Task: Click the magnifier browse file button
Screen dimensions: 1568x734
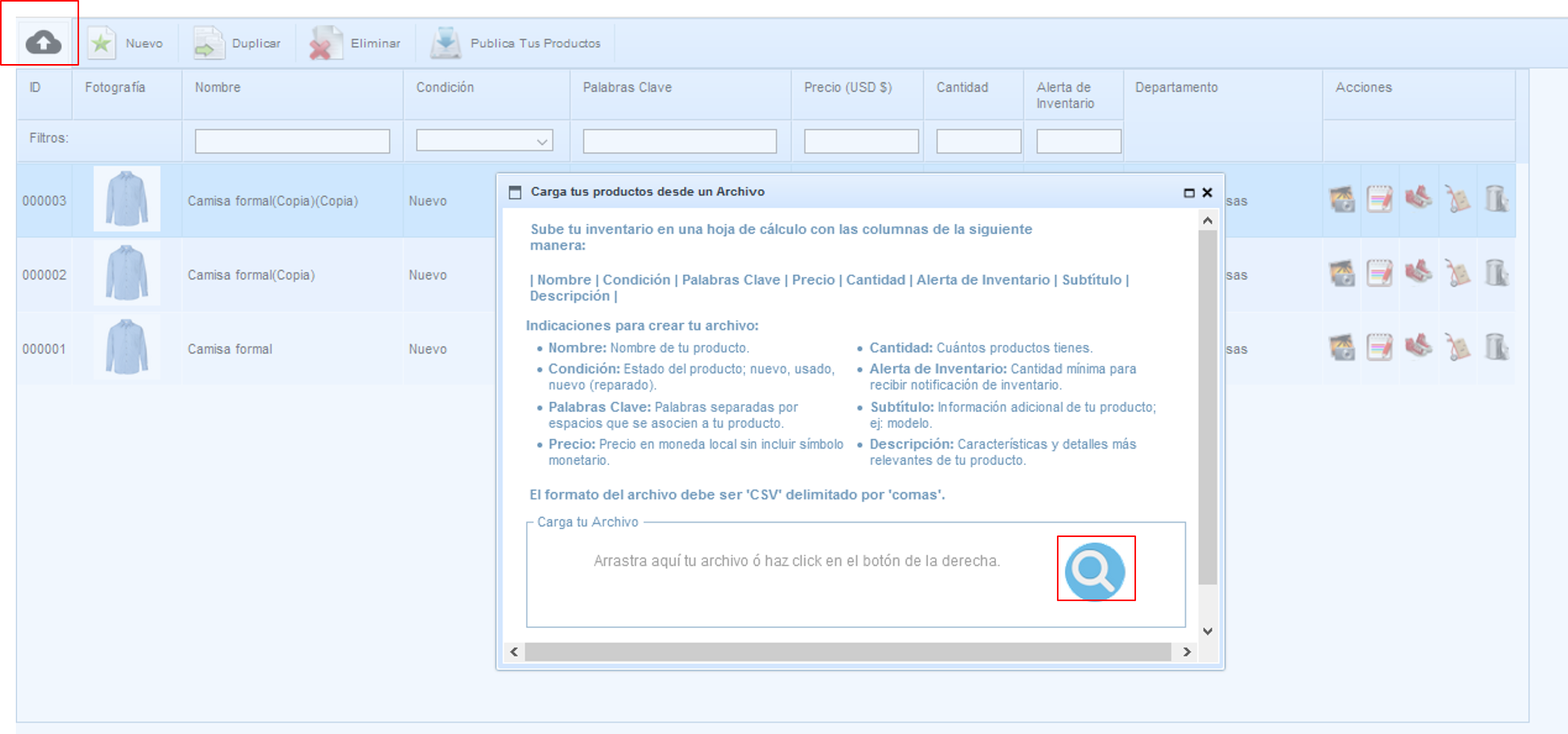Action: coord(1095,570)
